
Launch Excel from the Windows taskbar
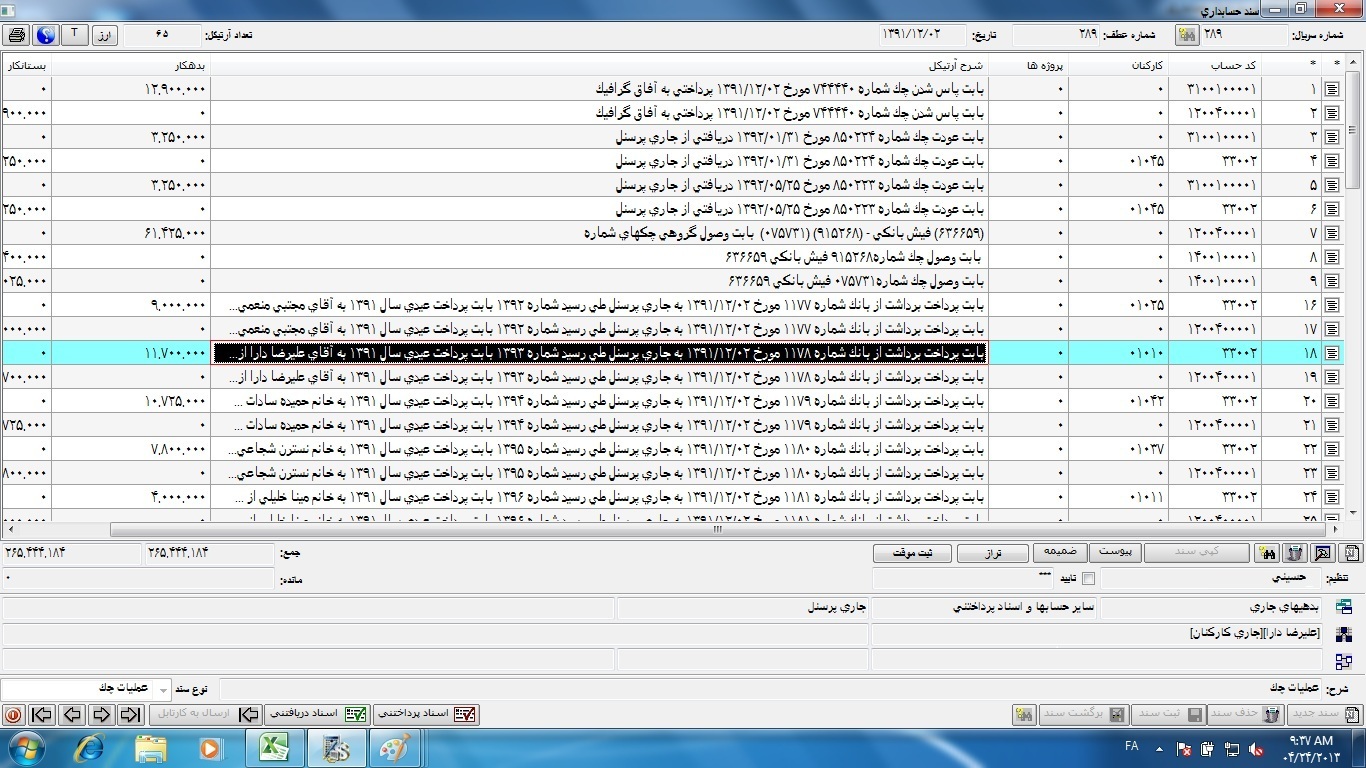[x=274, y=748]
